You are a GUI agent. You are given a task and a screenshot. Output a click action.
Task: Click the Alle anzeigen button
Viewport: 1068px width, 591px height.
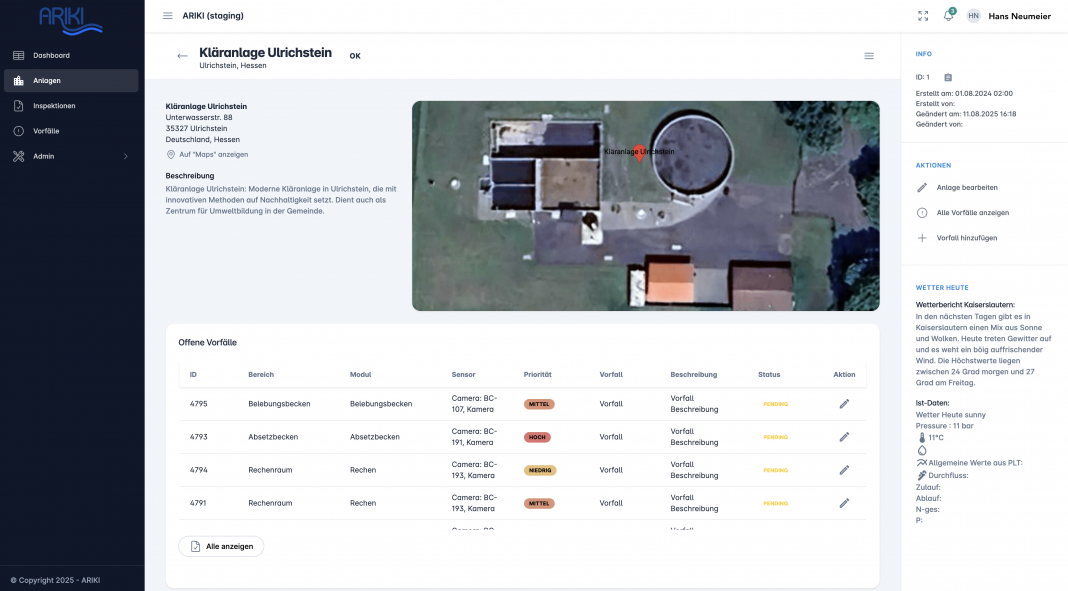click(x=221, y=546)
